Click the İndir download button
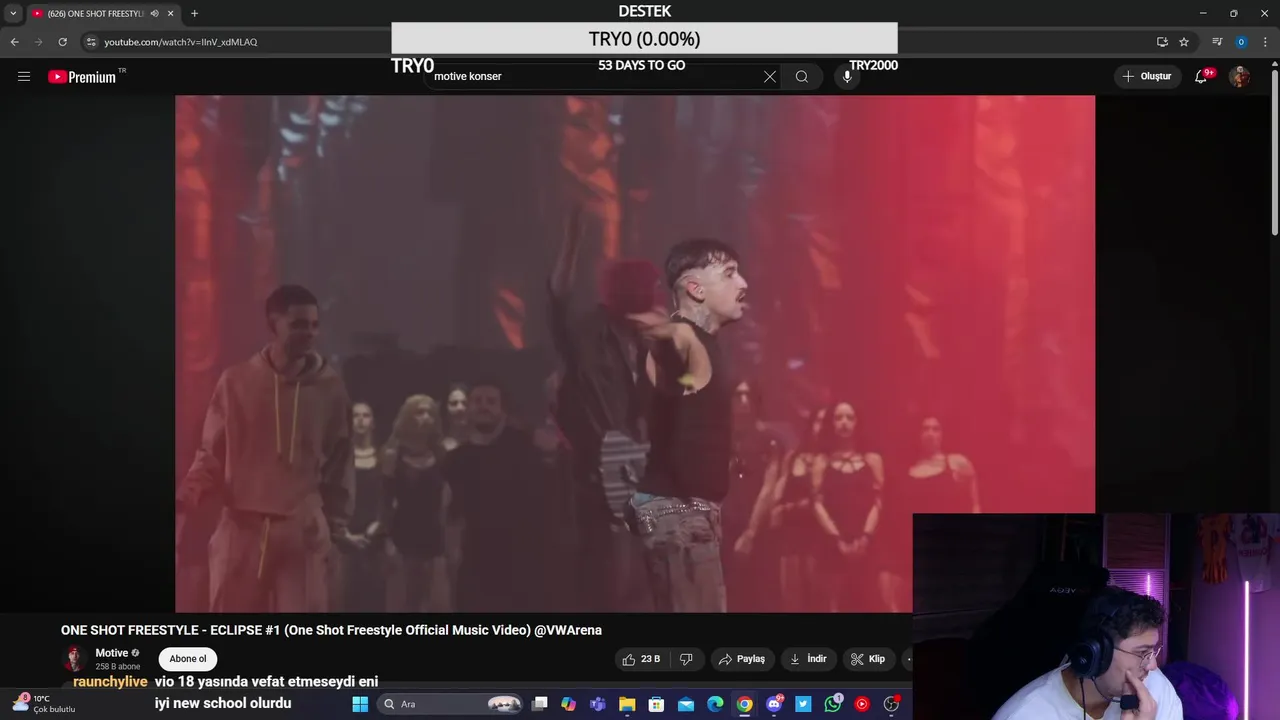1280x720 pixels. click(808, 659)
